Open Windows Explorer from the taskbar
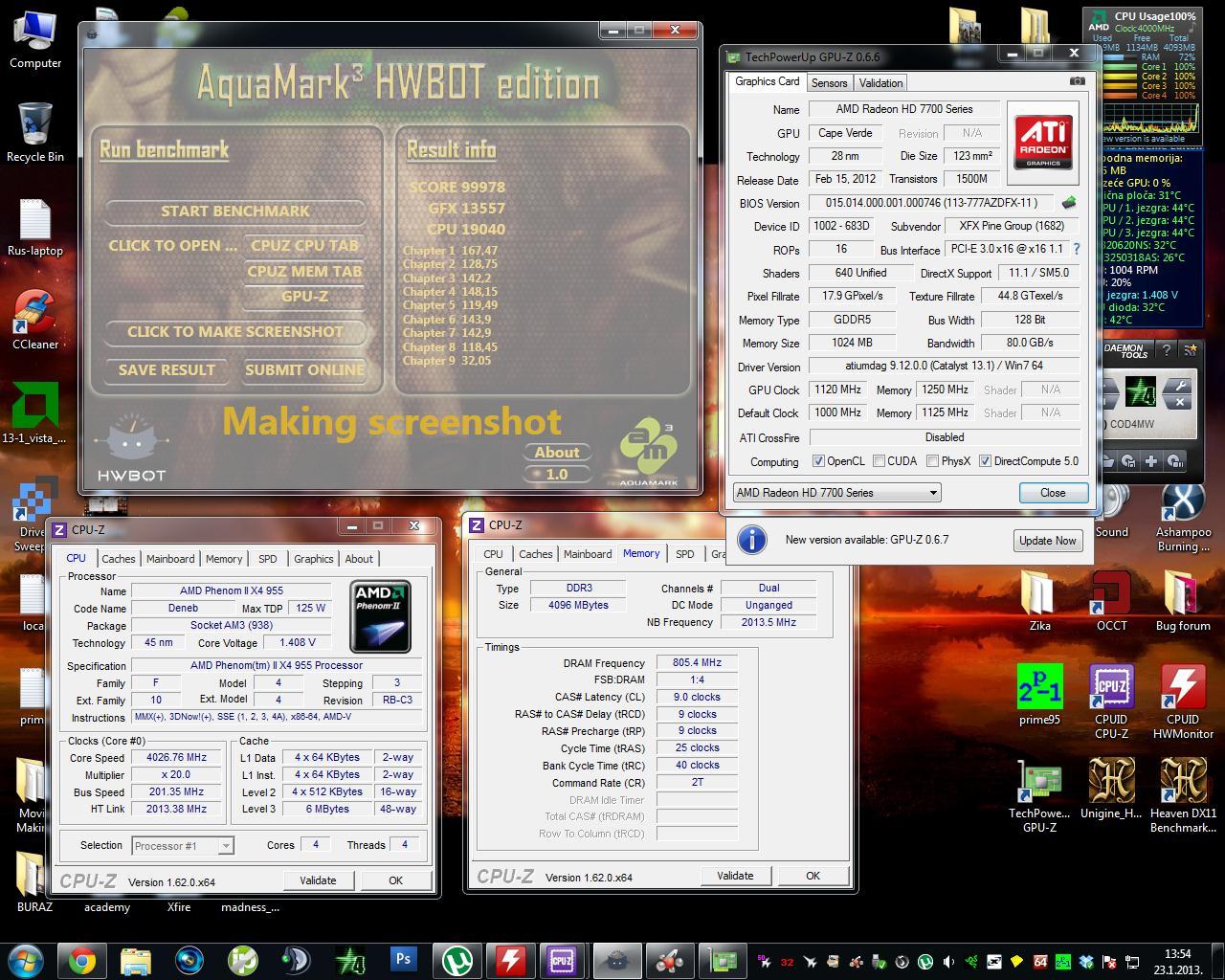This screenshot has width=1225, height=980. (136, 960)
